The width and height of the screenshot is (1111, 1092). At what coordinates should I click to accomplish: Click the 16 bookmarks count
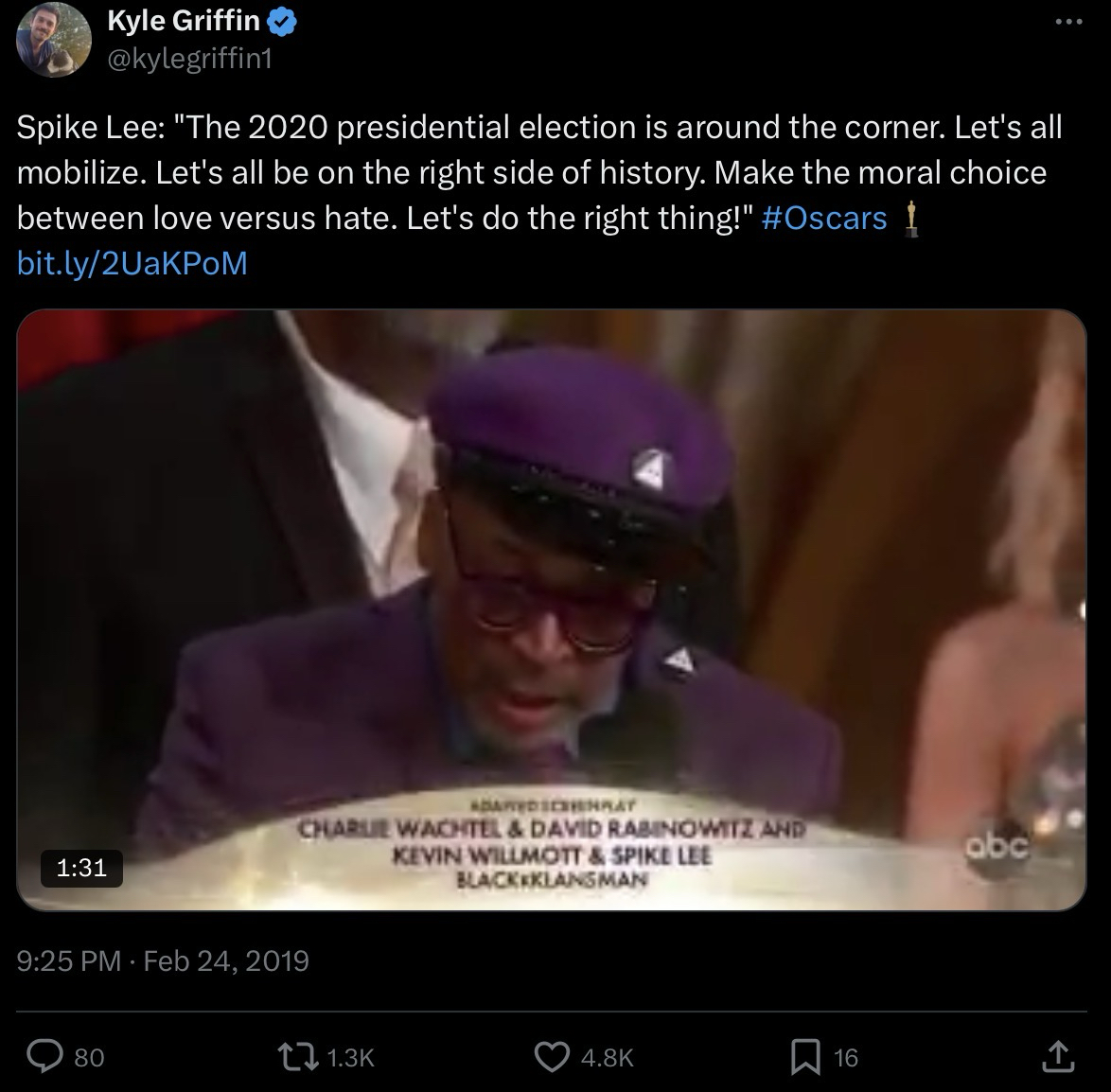pos(845,1057)
